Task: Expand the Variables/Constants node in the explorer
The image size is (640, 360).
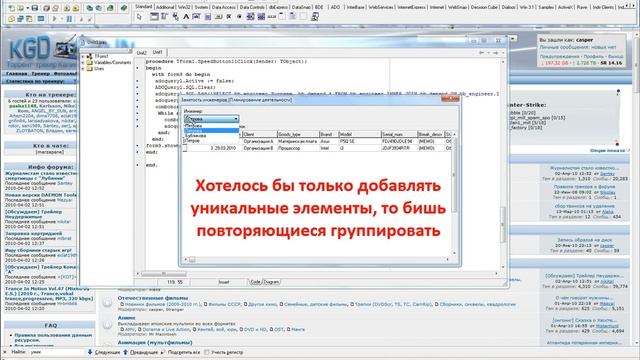Action: [83, 62]
